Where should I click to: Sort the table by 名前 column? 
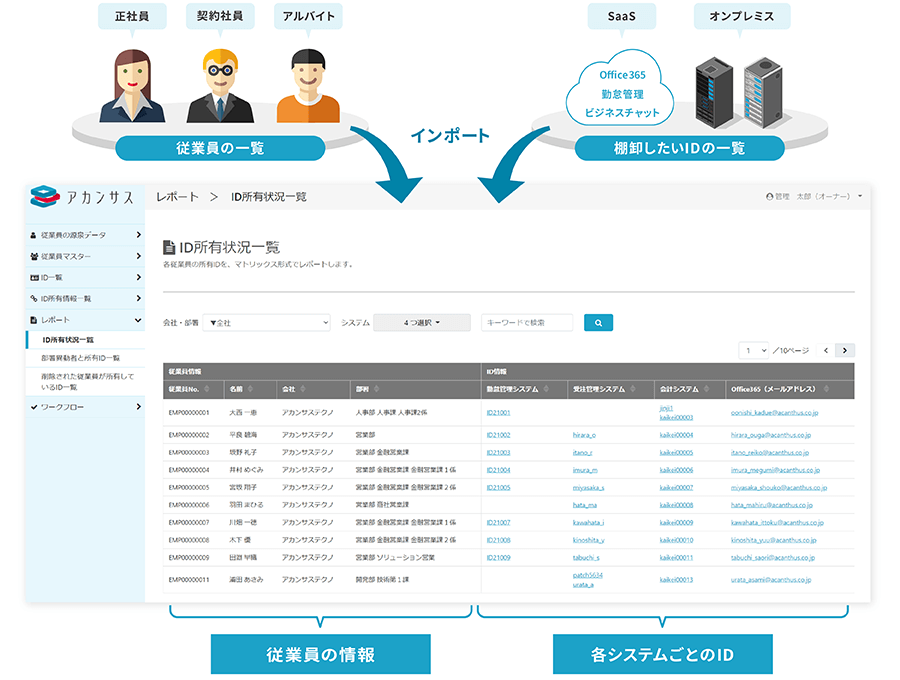250,389
